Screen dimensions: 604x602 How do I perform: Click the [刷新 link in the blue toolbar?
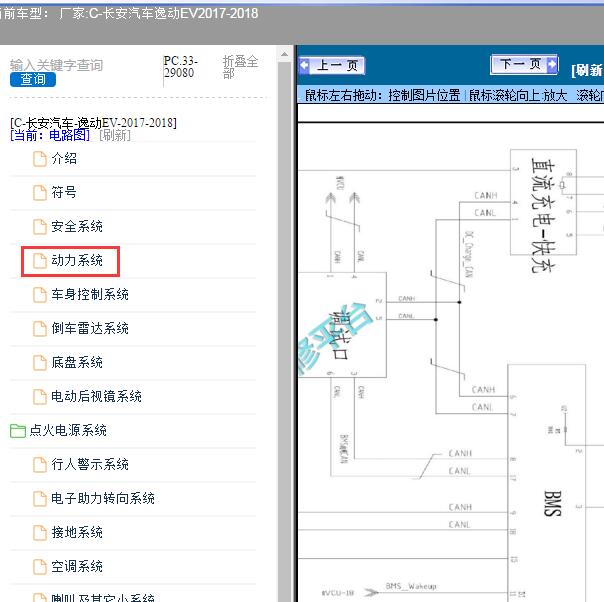coord(587,70)
